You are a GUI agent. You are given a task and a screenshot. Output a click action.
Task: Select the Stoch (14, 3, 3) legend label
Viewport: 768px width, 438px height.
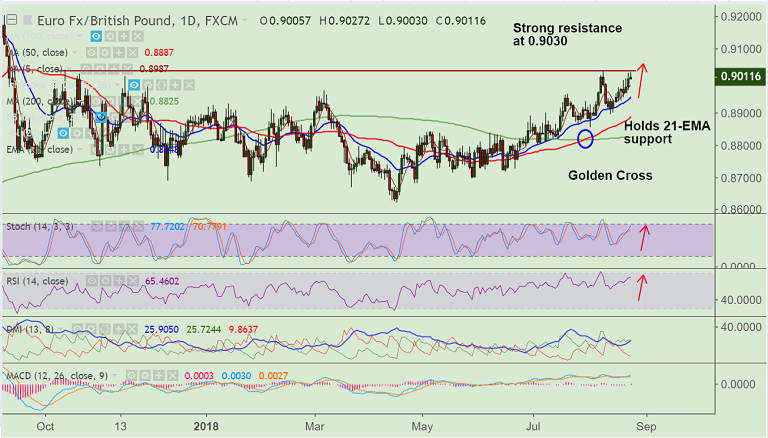tap(40, 226)
